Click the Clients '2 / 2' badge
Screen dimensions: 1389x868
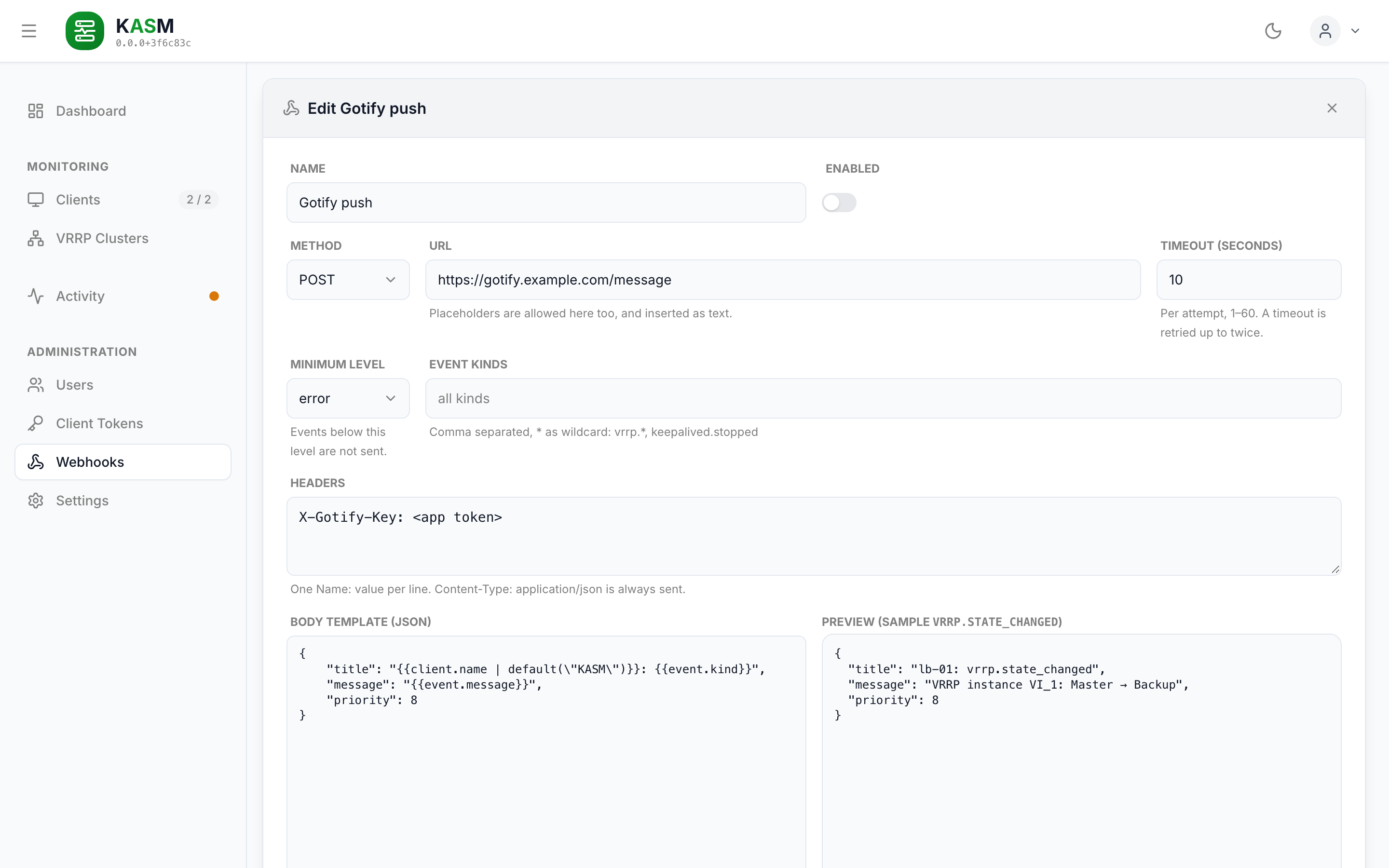199,200
